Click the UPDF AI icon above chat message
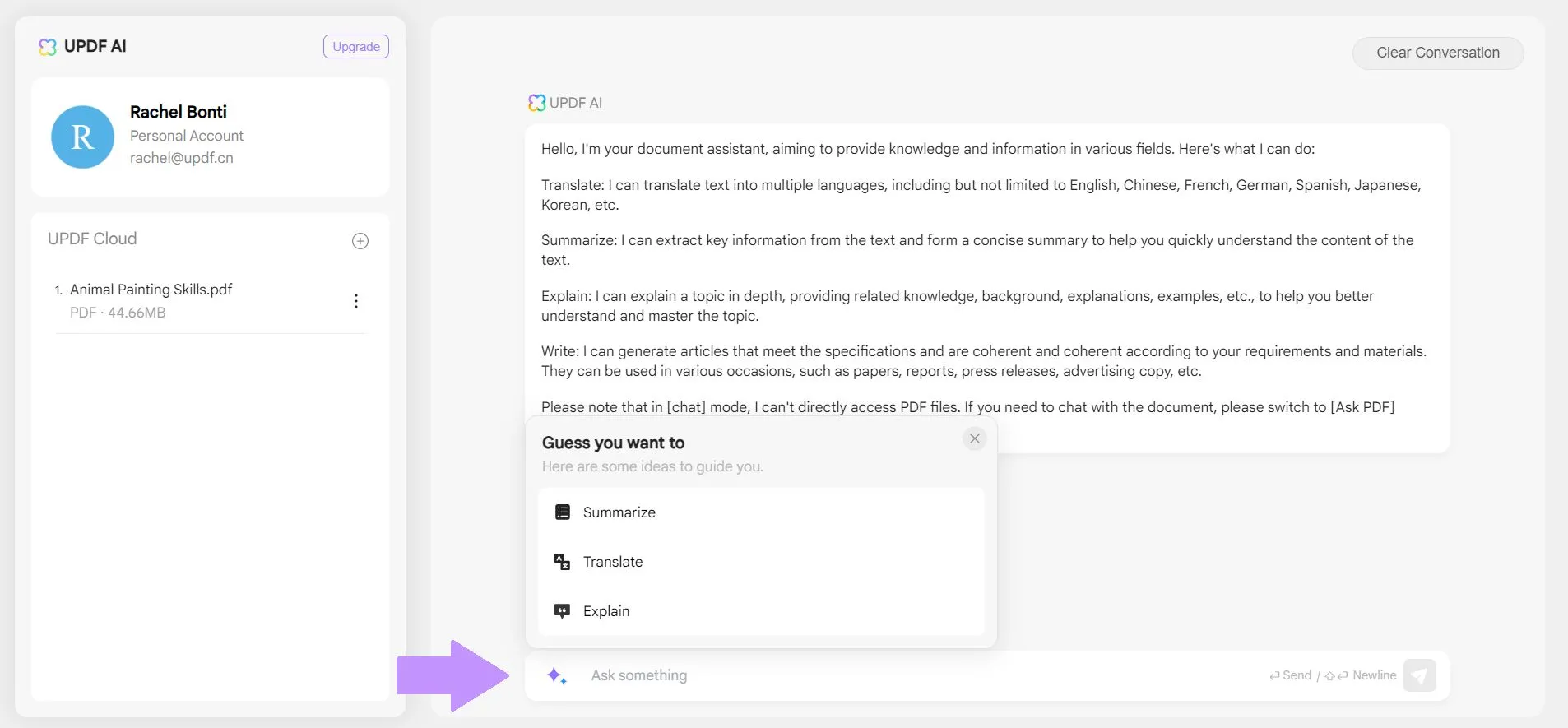Screen dimensions: 1568x728 (536, 103)
